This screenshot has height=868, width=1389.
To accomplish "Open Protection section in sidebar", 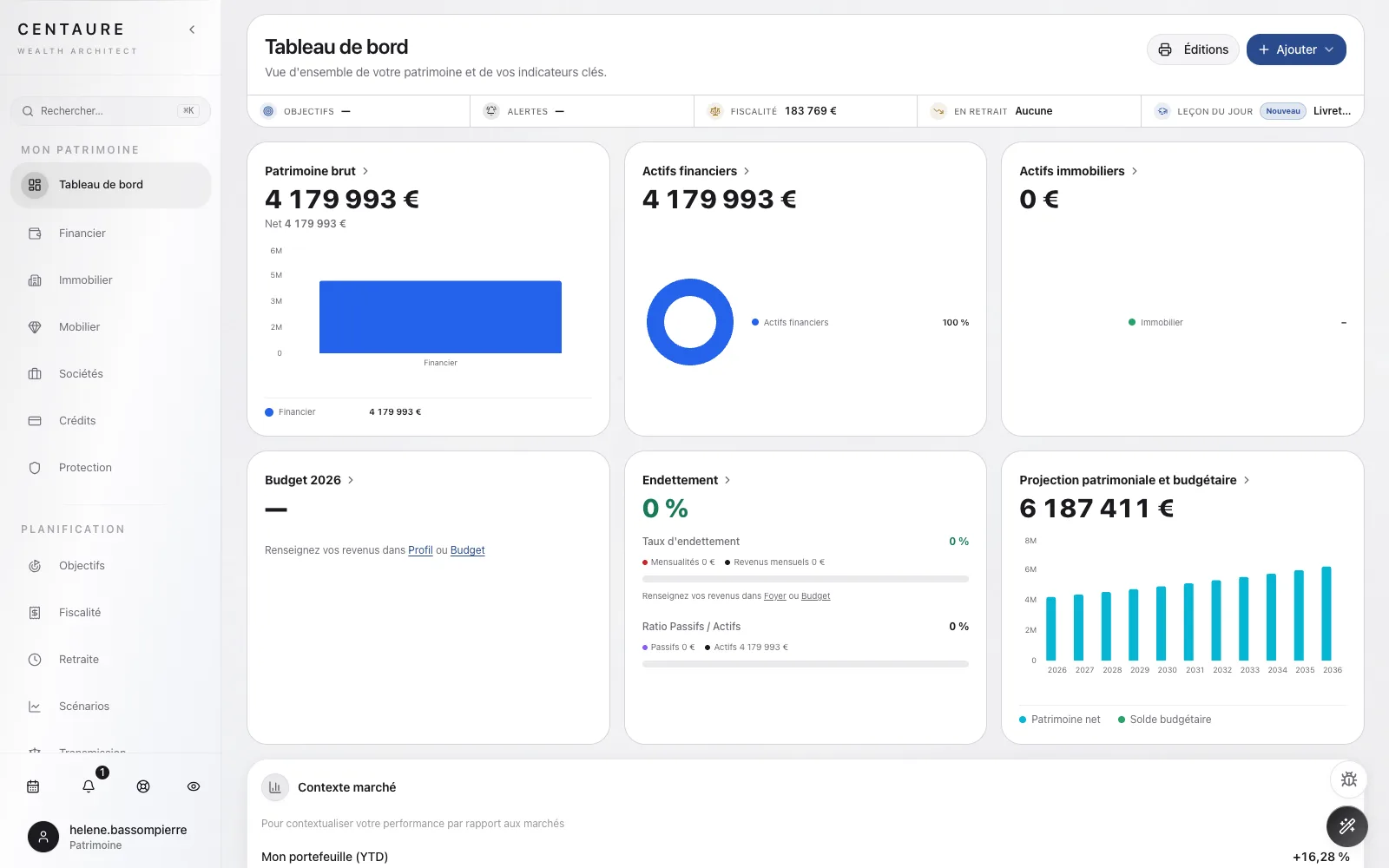I will coord(111,468).
